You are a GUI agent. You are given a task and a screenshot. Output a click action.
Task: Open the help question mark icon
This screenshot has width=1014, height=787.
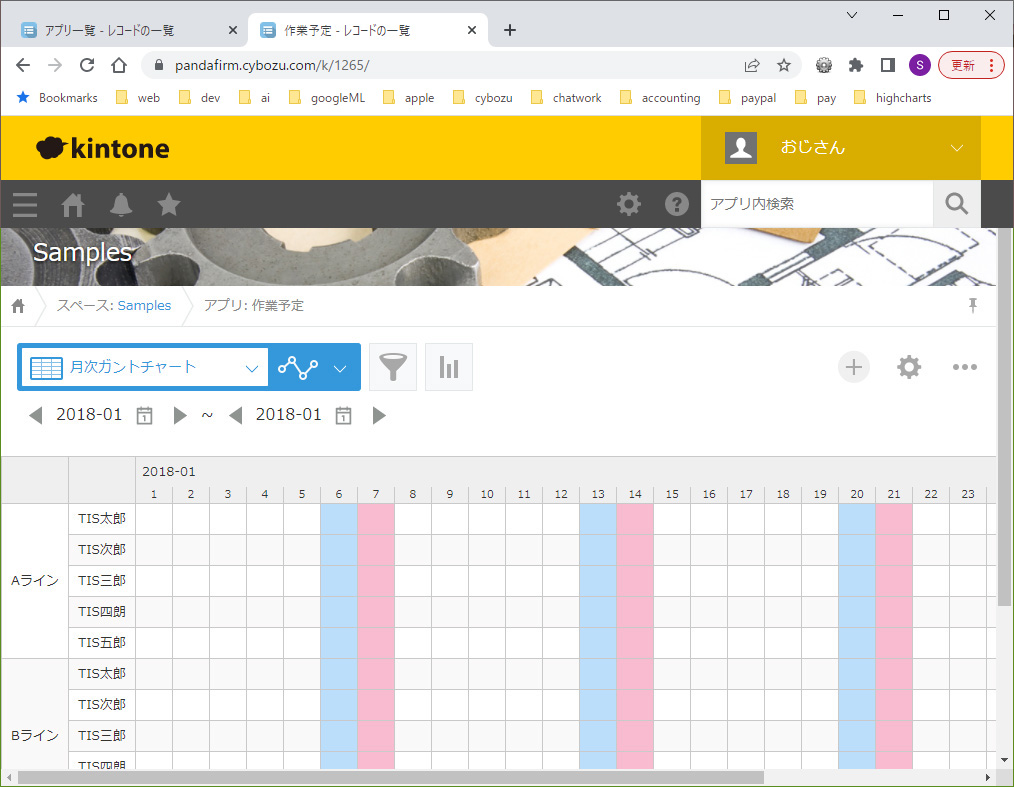pos(677,204)
